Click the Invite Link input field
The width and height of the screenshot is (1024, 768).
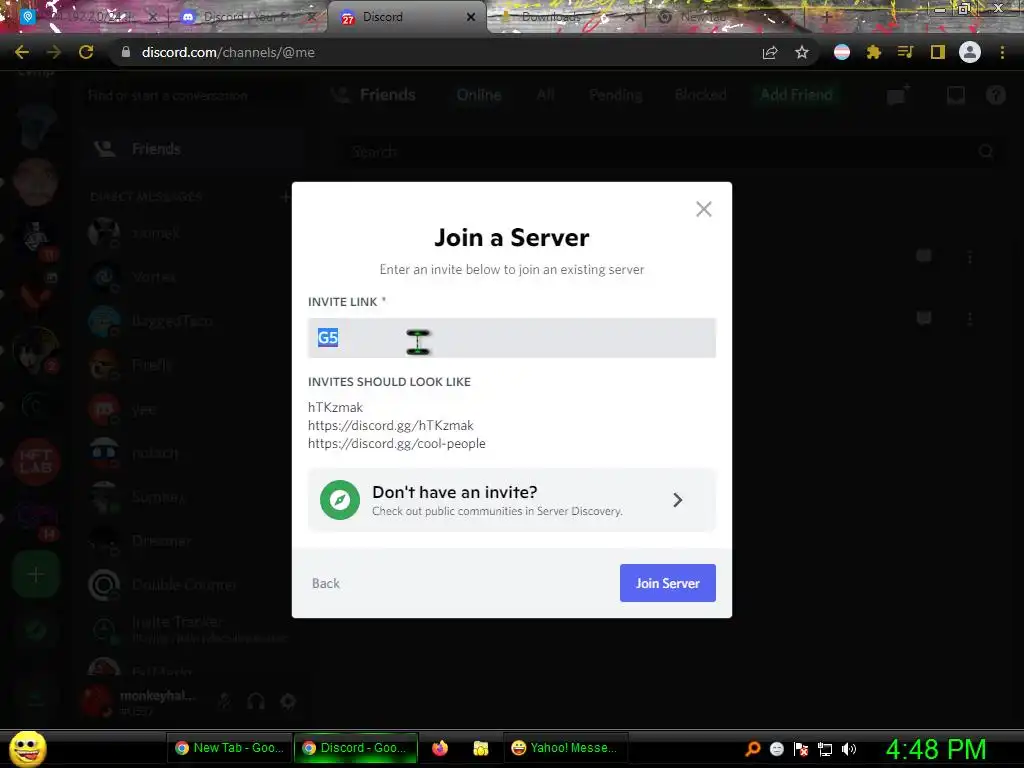coord(511,338)
